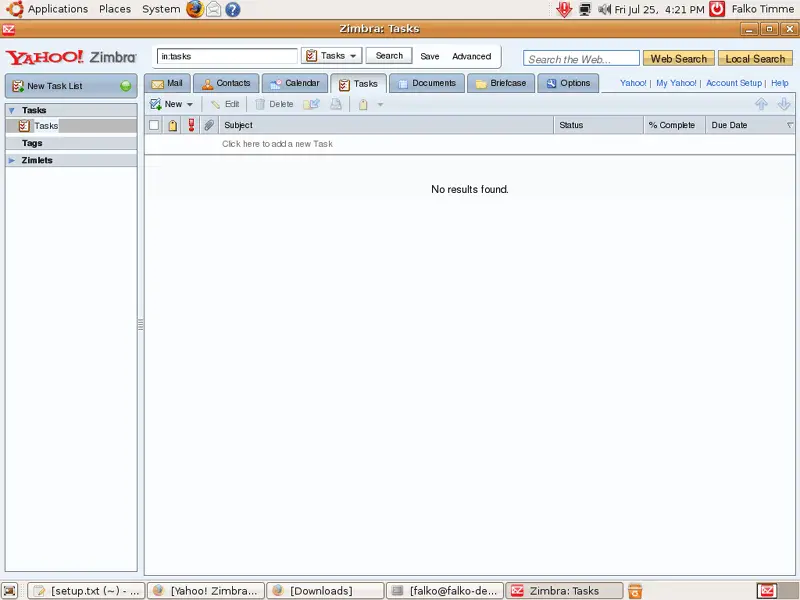
Task: Sort by the priority exclamation column icon
Action: point(191,125)
